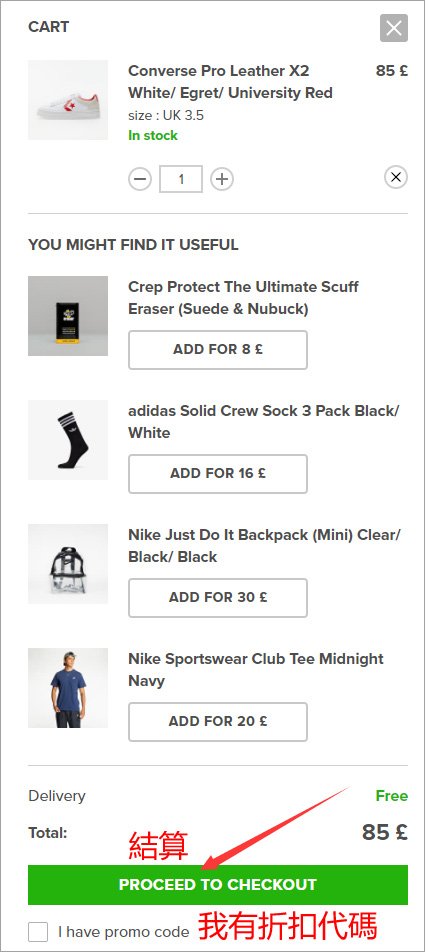This screenshot has width=425, height=952.
Task: Increase Converse quantity with plus icon
Action: [222, 179]
